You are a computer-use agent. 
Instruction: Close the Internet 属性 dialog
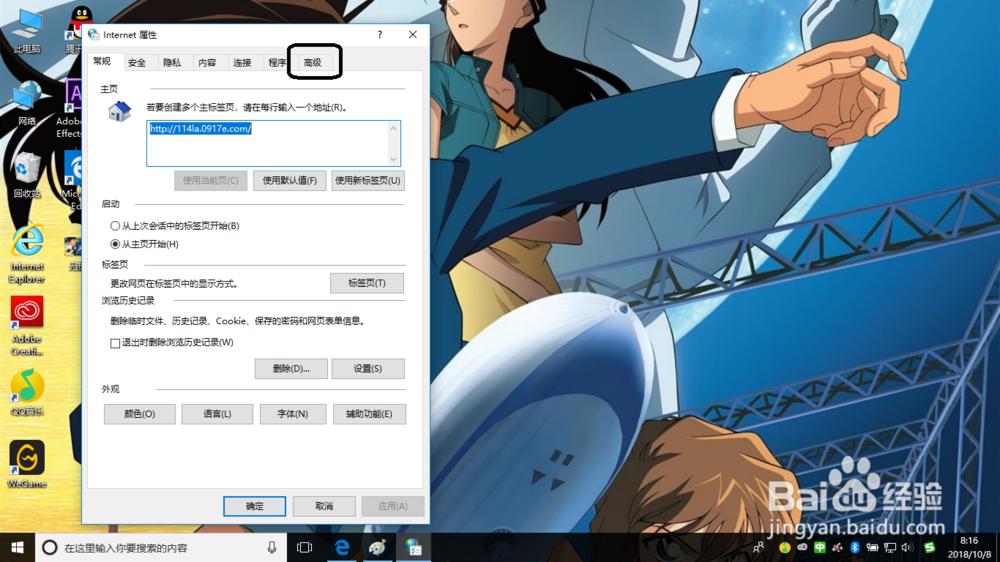point(413,34)
